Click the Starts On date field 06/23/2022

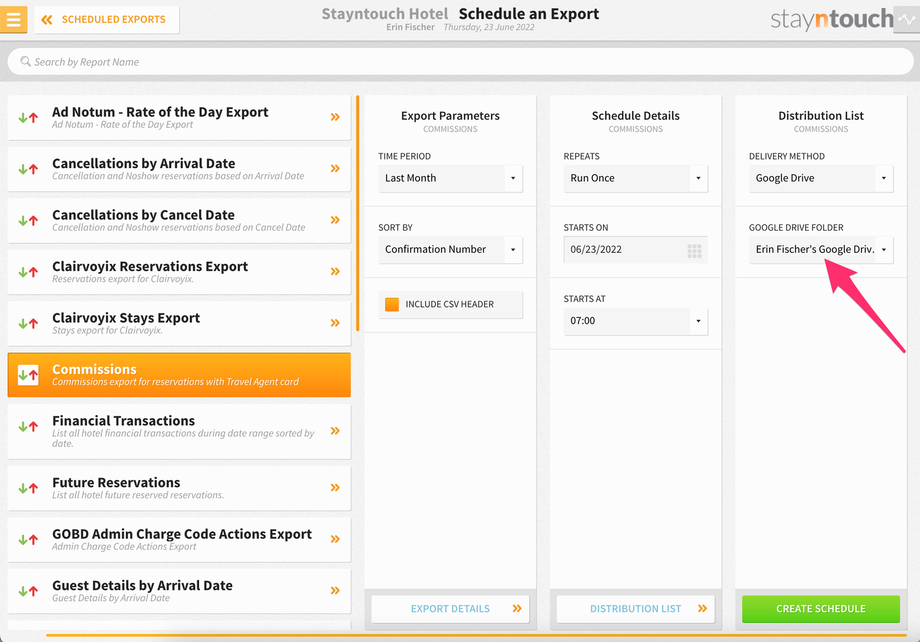pos(635,249)
